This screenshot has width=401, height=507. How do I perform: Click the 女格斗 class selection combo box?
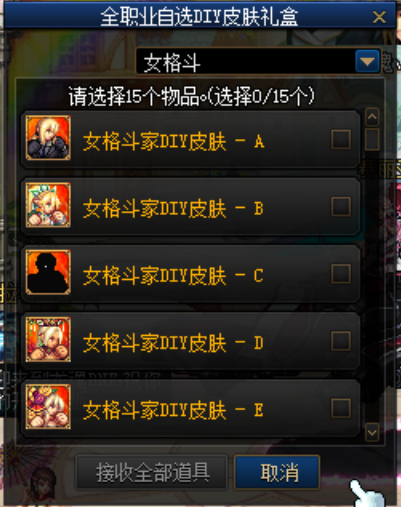pyautogui.click(x=258, y=61)
